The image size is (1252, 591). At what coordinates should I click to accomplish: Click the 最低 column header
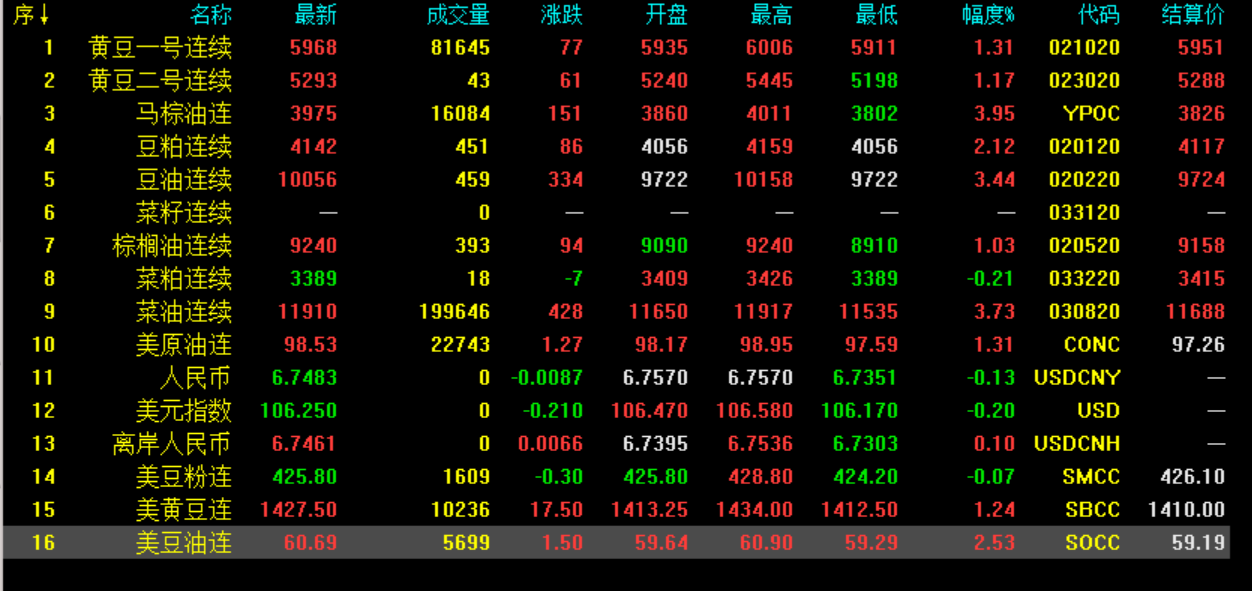click(x=877, y=15)
